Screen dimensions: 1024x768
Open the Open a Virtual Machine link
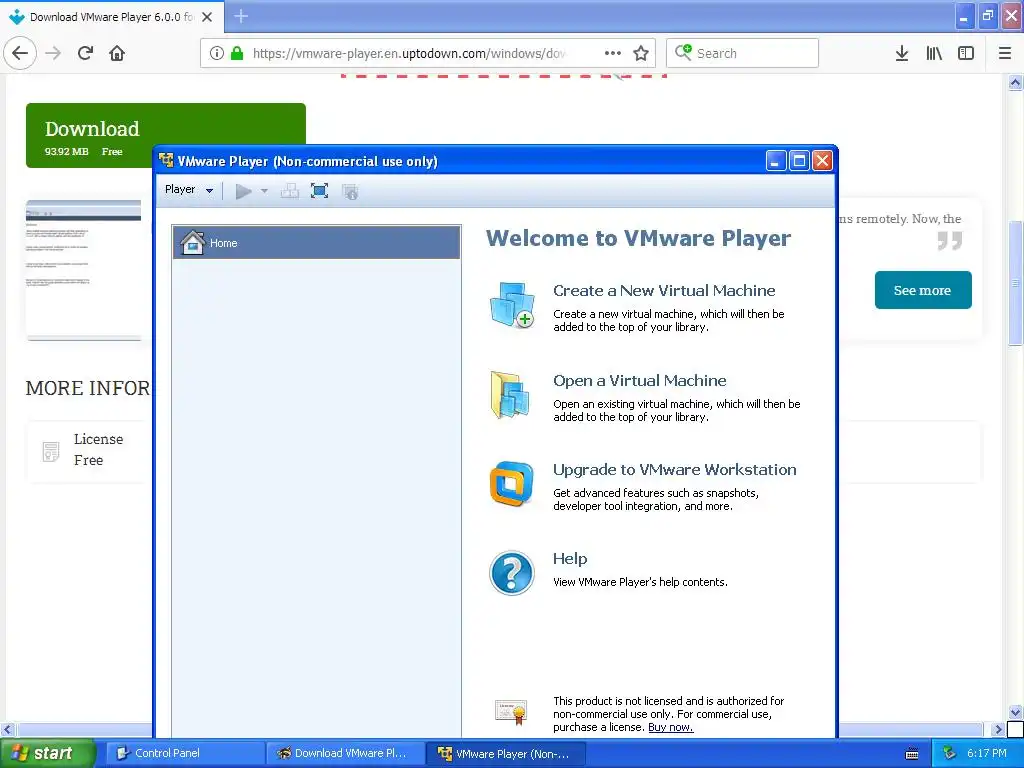[639, 381]
